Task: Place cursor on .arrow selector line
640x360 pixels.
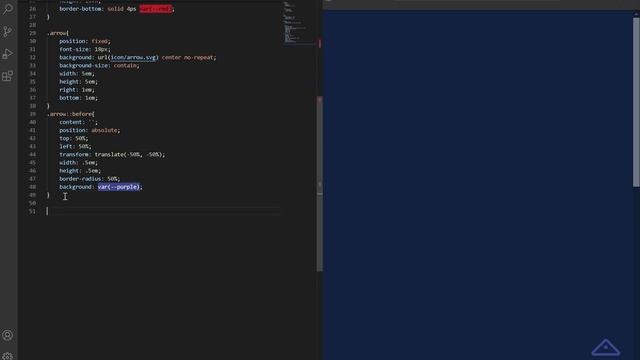Action: (58, 33)
